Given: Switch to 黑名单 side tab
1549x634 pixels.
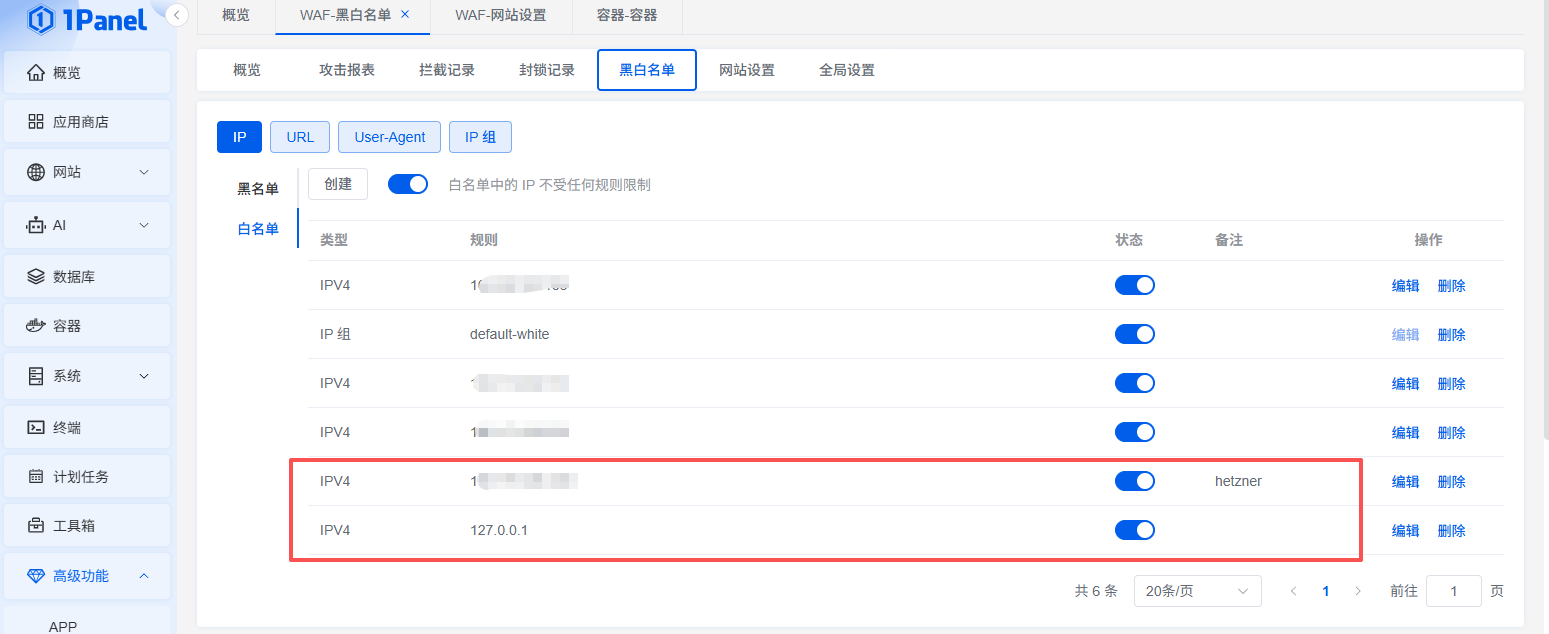Looking at the screenshot, I should pyautogui.click(x=258, y=188).
